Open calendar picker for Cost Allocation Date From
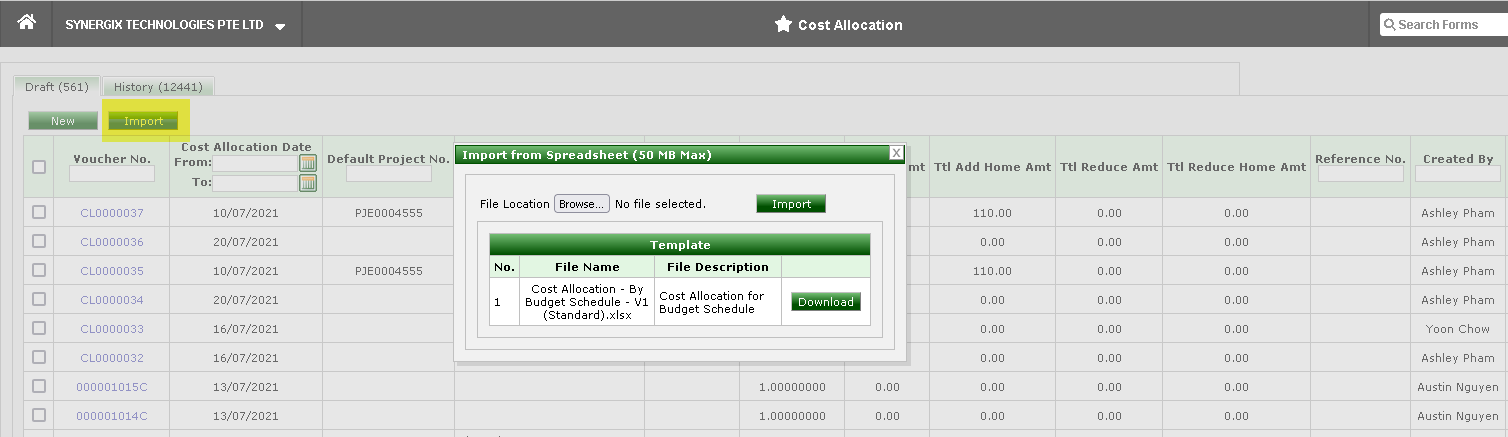 pyautogui.click(x=308, y=163)
